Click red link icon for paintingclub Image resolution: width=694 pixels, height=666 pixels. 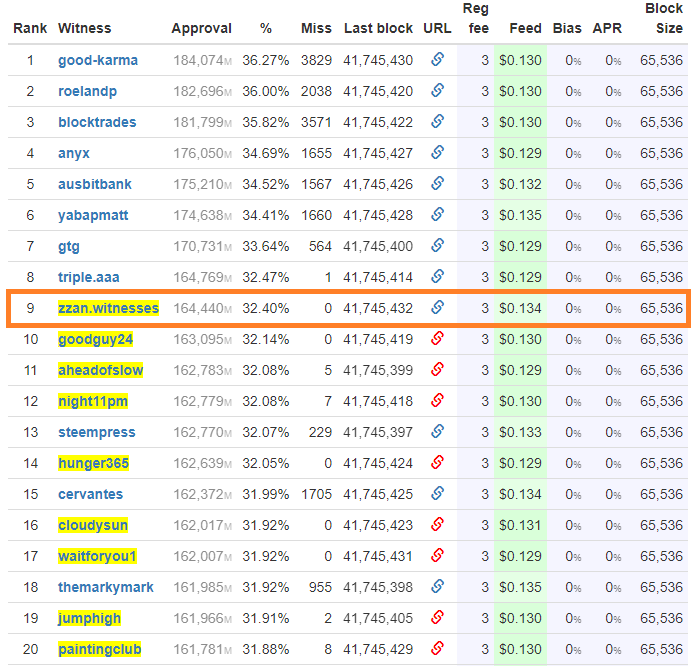(437, 649)
